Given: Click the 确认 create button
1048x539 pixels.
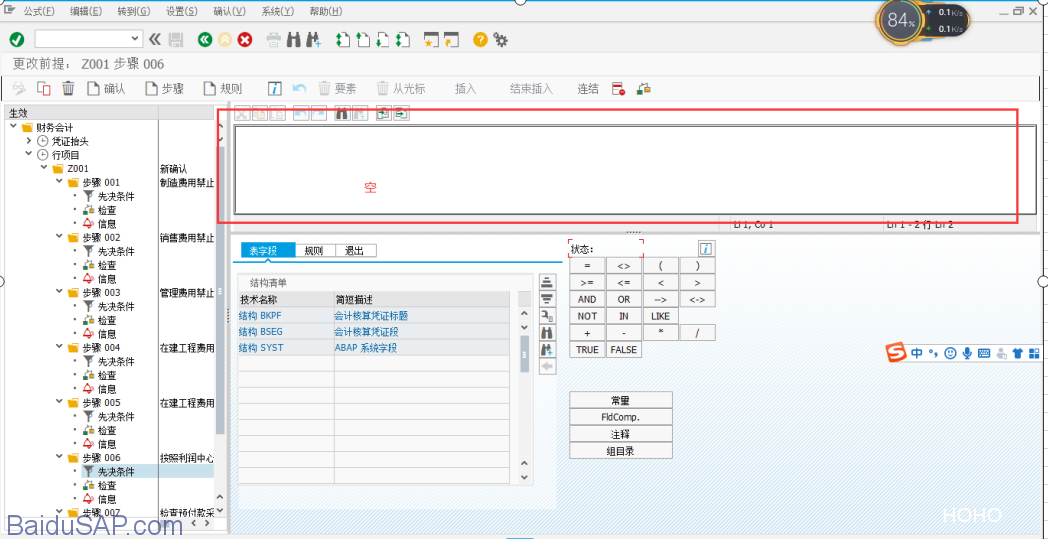Looking at the screenshot, I should (106, 88).
